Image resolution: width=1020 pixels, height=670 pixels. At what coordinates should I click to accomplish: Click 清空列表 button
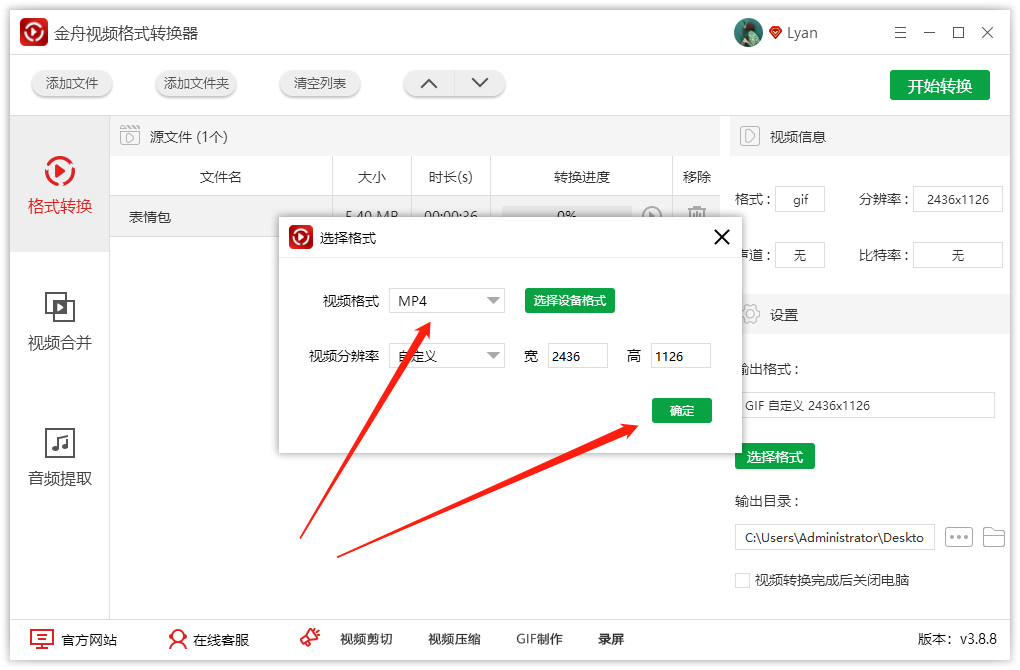click(319, 83)
